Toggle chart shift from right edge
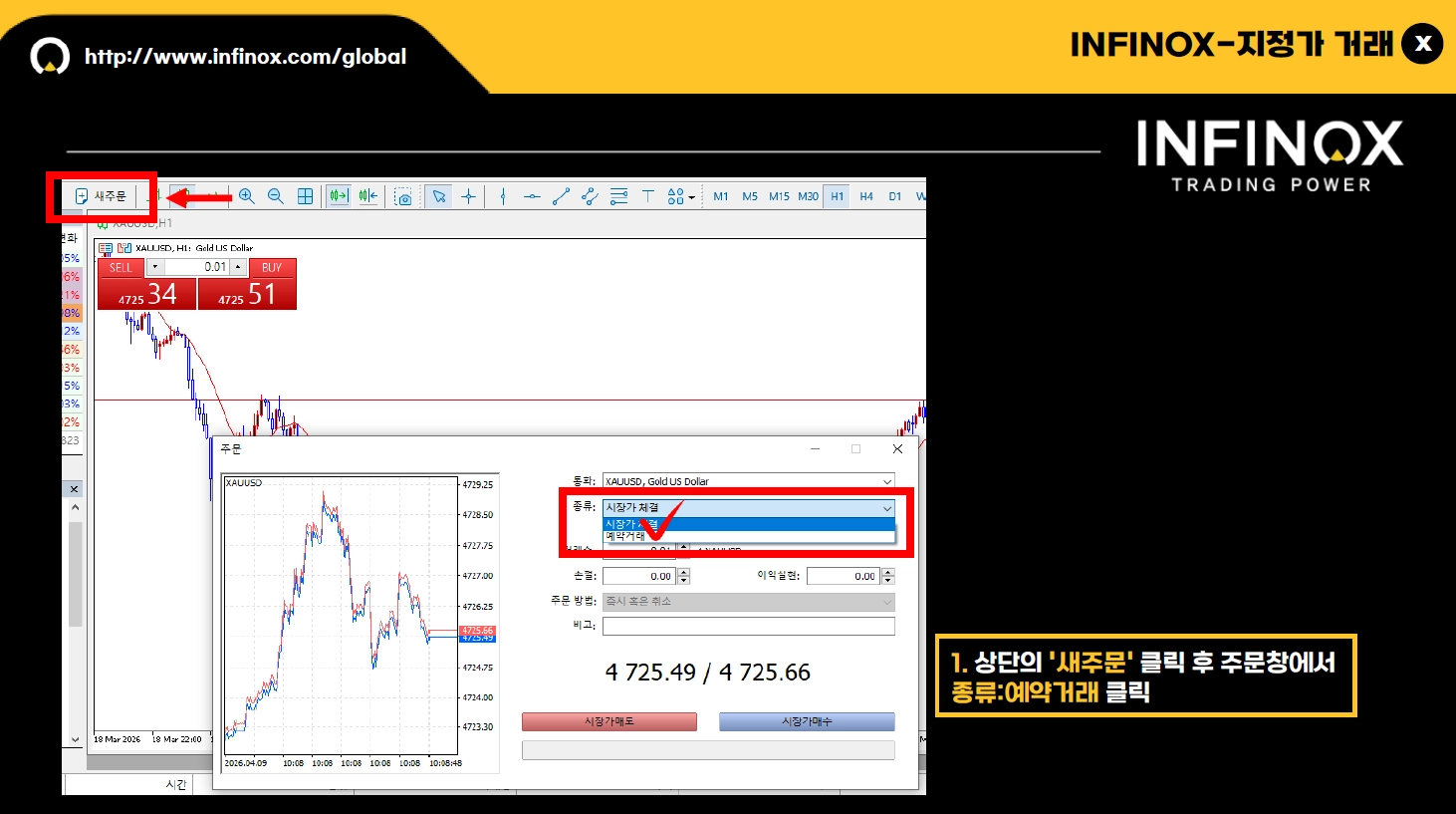 tap(367, 196)
